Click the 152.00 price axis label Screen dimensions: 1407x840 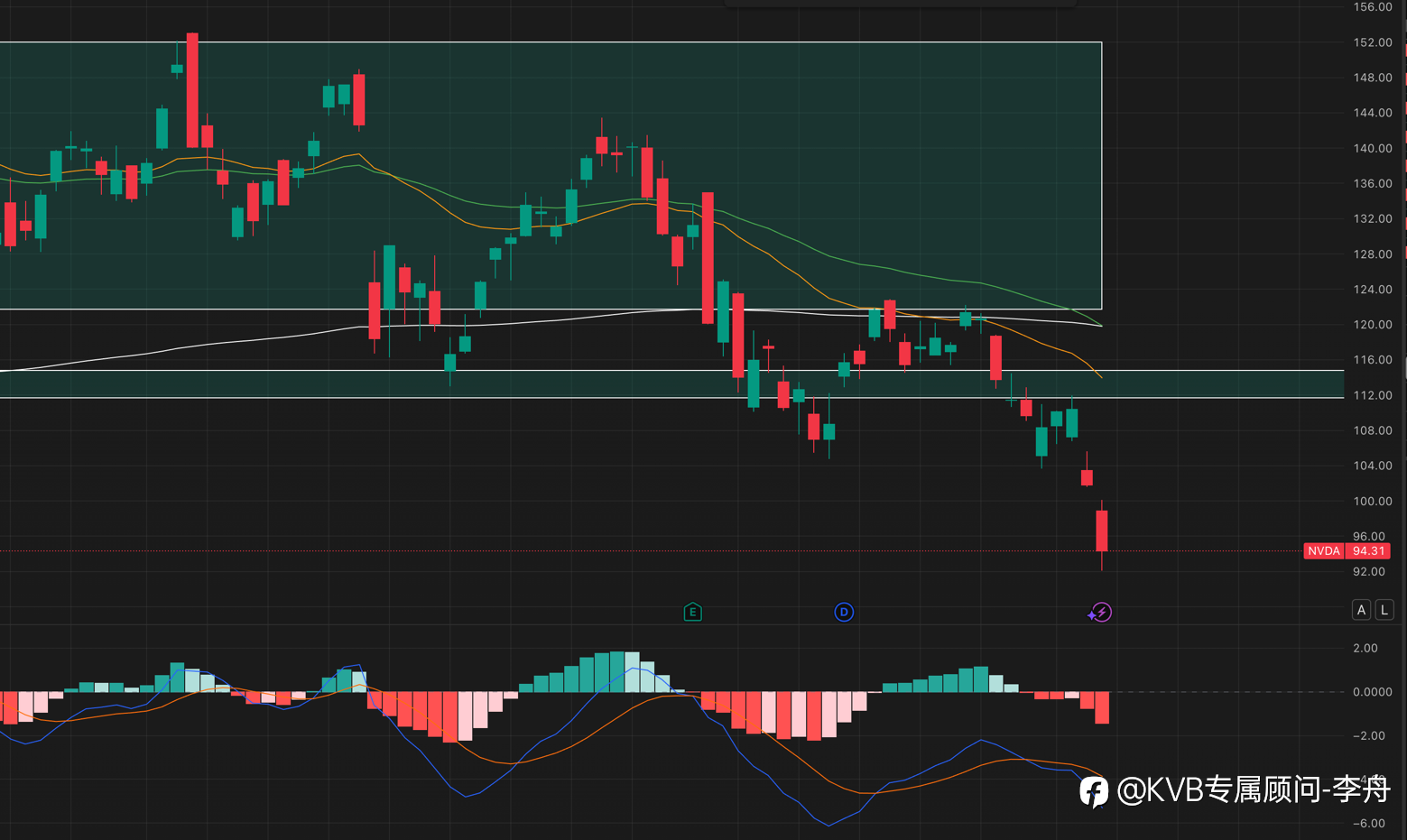coord(1373,42)
